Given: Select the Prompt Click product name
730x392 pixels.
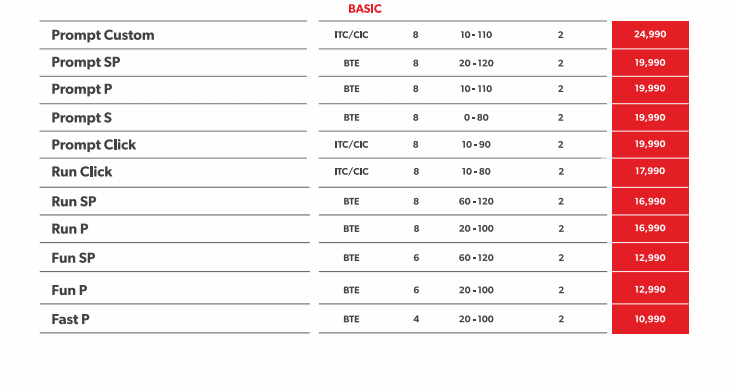Looking at the screenshot, I should pos(94,145).
